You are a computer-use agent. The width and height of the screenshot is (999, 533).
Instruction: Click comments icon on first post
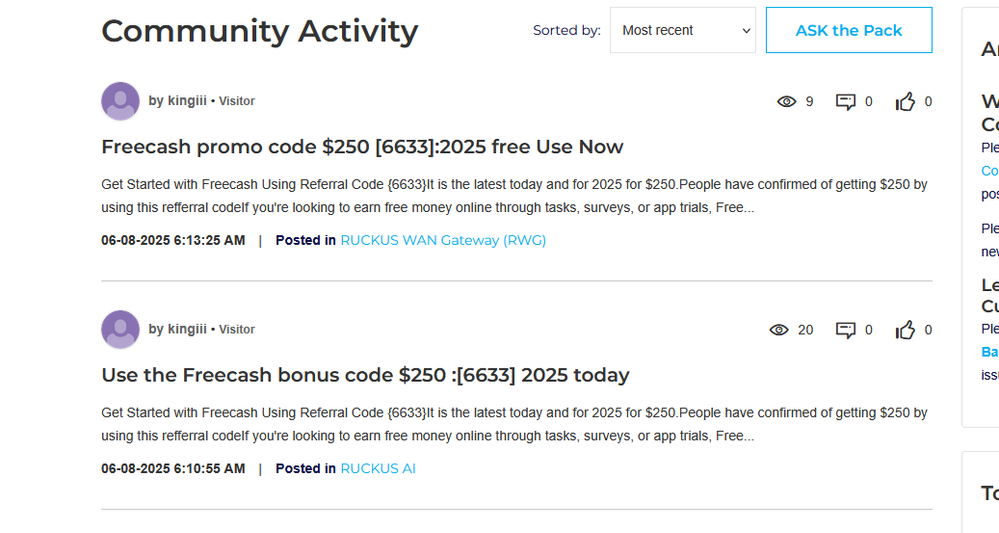pyautogui.click(x=846, y=101)
